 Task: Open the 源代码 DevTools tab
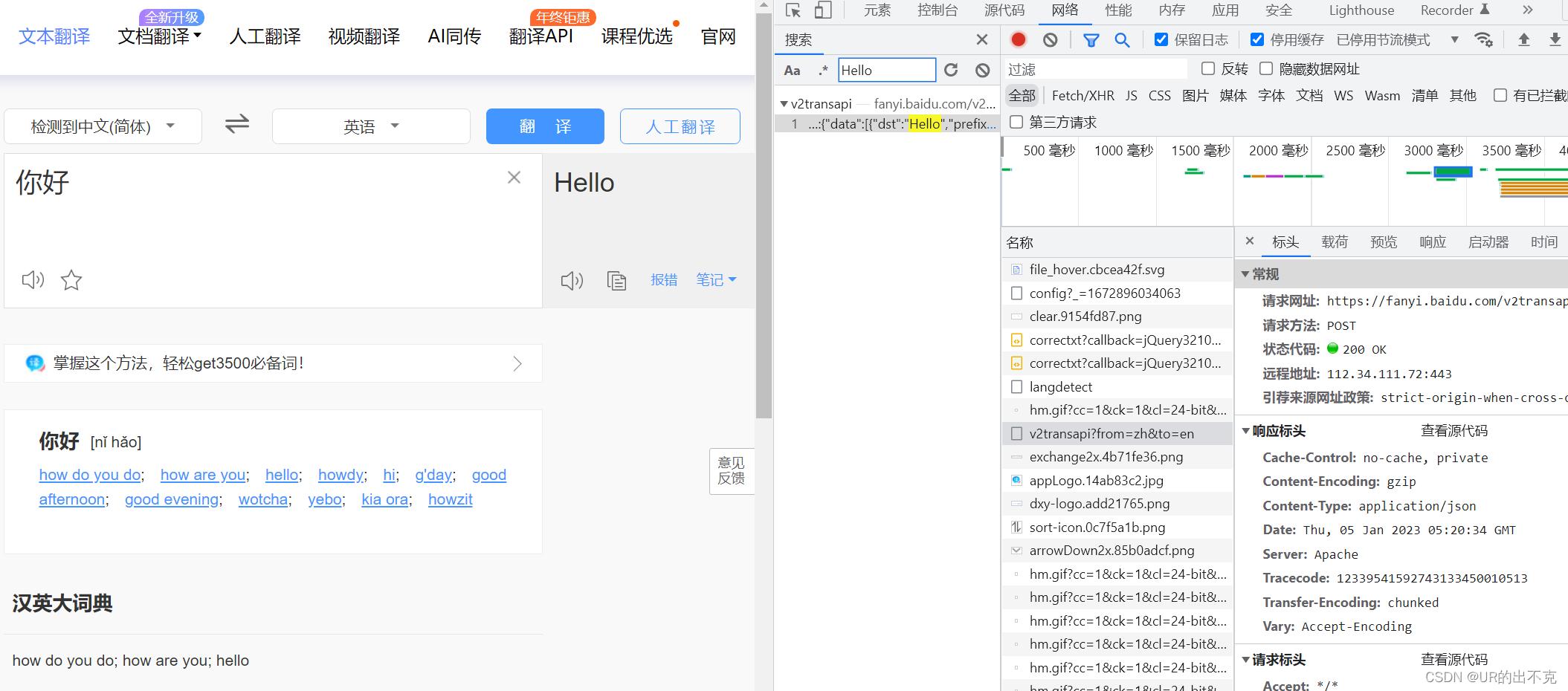tap(1004, 10)
